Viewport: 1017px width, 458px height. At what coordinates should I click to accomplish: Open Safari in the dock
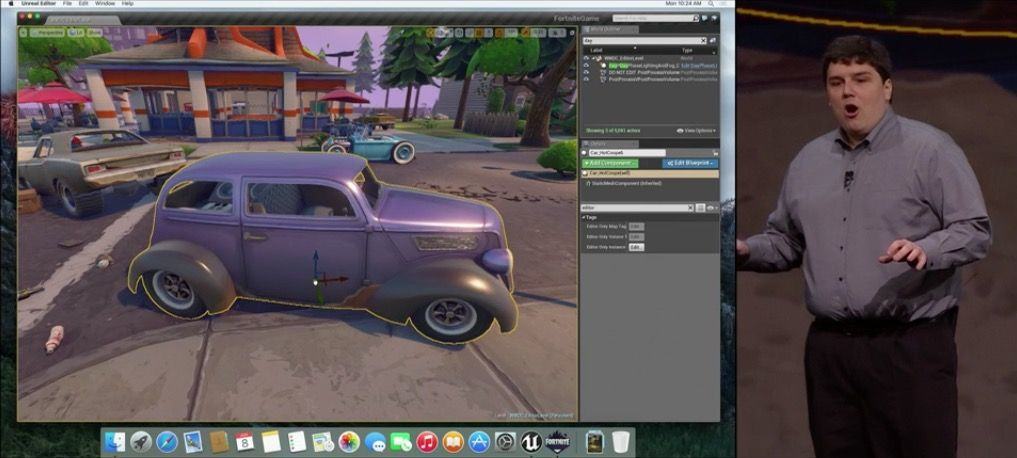coord(166,440)
